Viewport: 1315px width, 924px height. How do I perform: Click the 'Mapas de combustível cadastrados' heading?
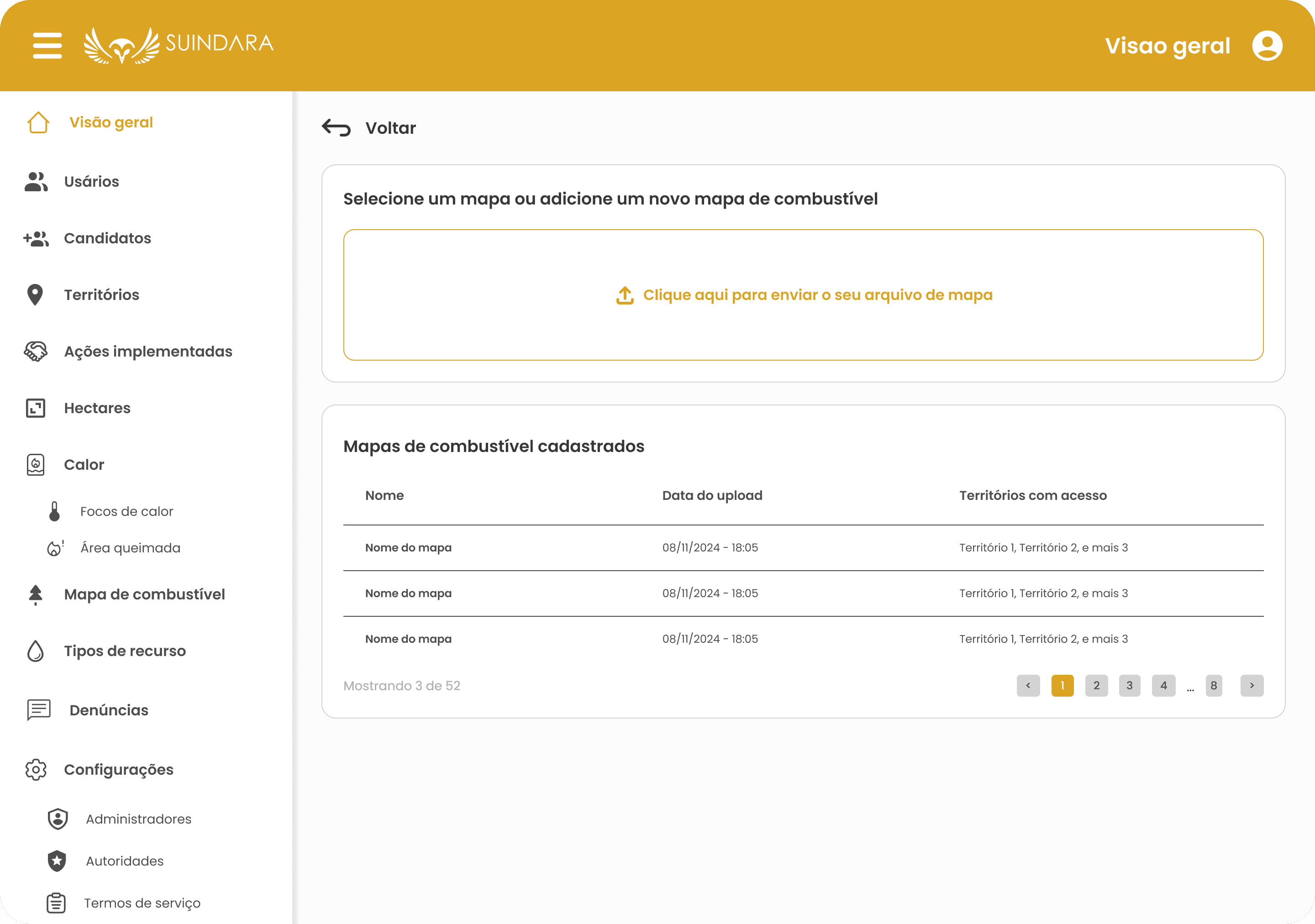pos(494,446)
